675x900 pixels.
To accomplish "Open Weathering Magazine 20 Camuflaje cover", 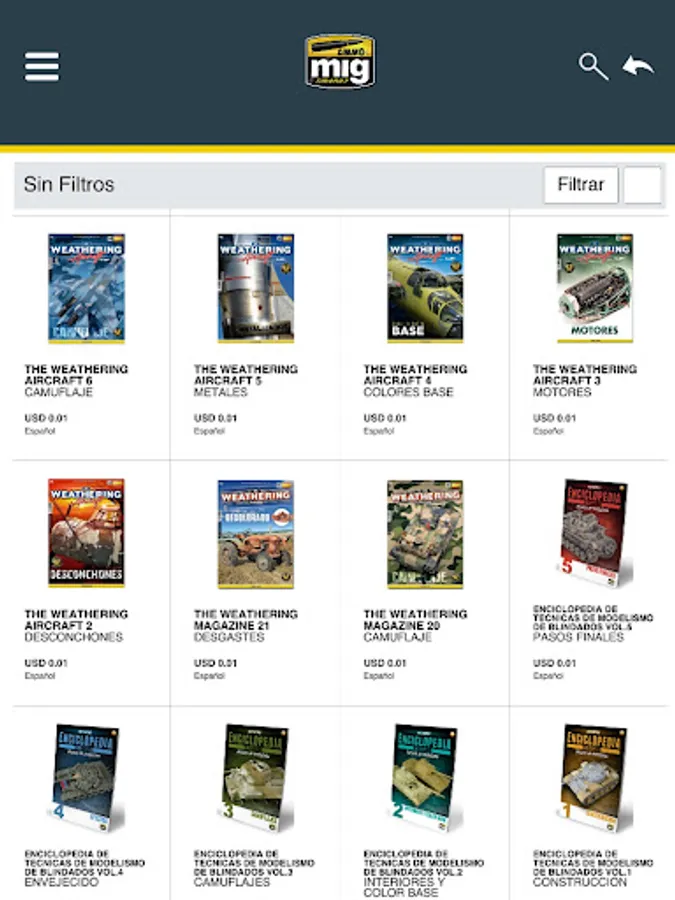I will point(425,534).
